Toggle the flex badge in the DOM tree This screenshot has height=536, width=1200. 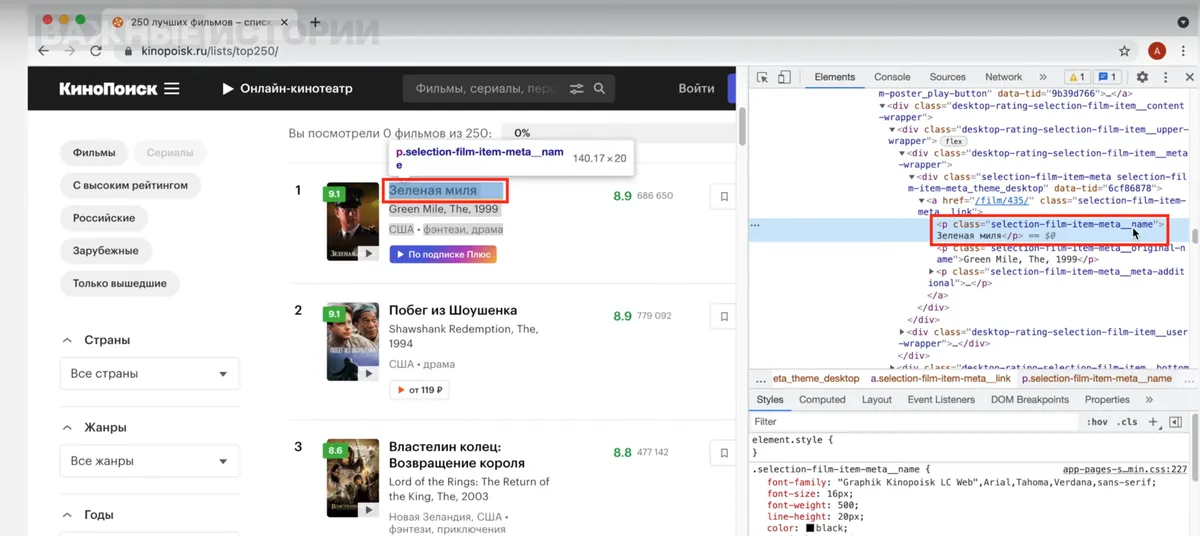click(954, 141)
